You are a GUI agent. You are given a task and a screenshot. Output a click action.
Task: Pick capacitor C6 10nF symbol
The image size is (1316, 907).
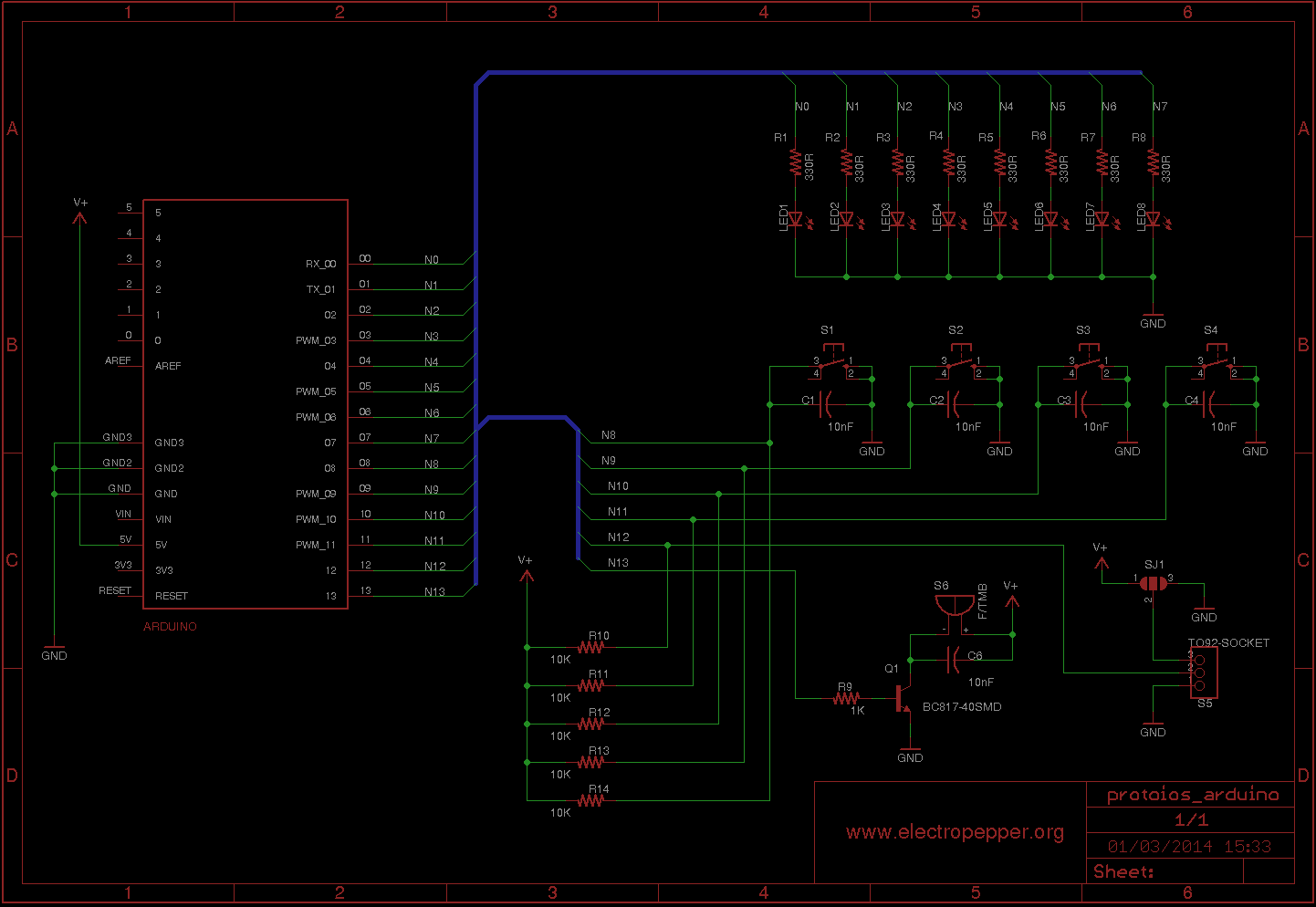(x=955, y=658)
